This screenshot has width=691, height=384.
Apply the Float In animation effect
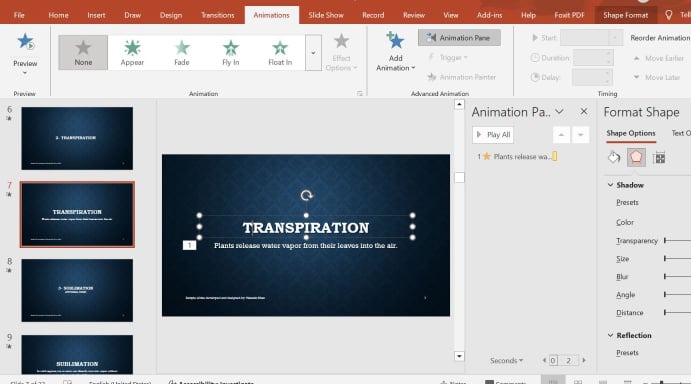(x=280, y=52)
